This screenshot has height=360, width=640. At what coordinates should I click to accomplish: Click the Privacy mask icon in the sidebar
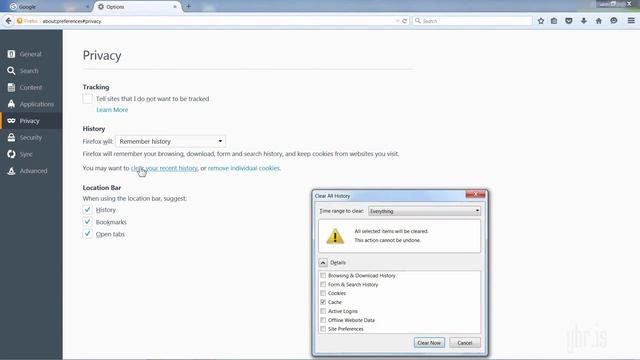11,121
